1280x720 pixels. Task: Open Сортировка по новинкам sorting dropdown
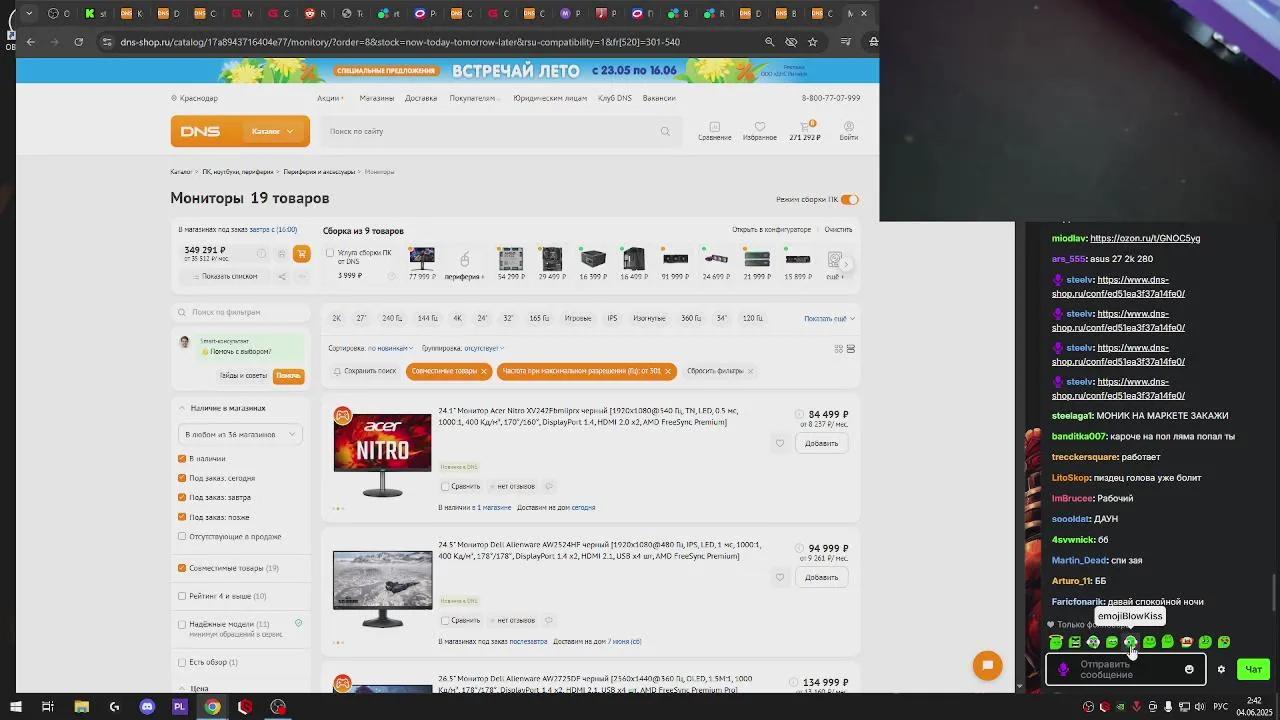coord(390,348)
